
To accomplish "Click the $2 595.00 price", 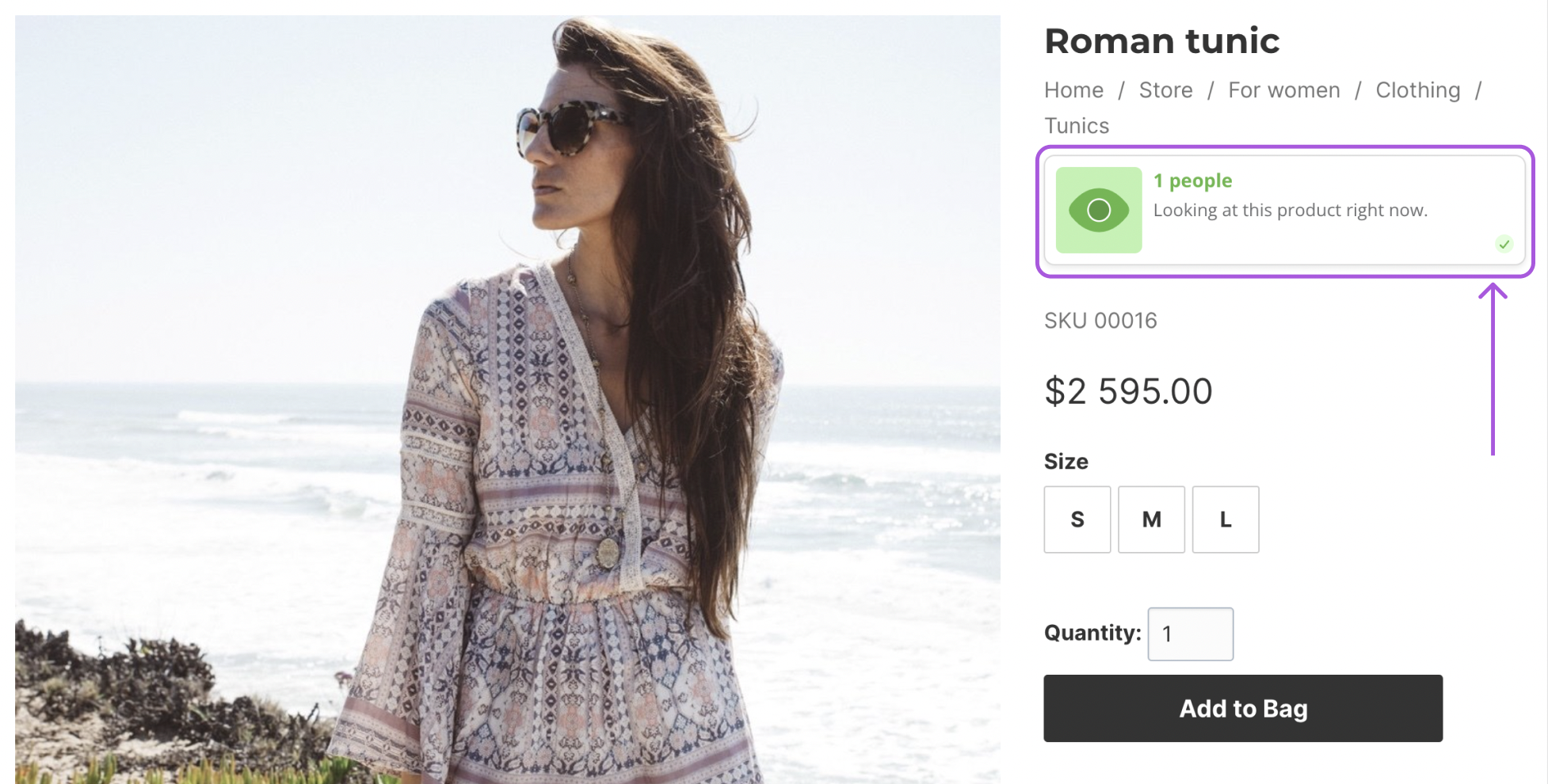I will [1128, 391].
